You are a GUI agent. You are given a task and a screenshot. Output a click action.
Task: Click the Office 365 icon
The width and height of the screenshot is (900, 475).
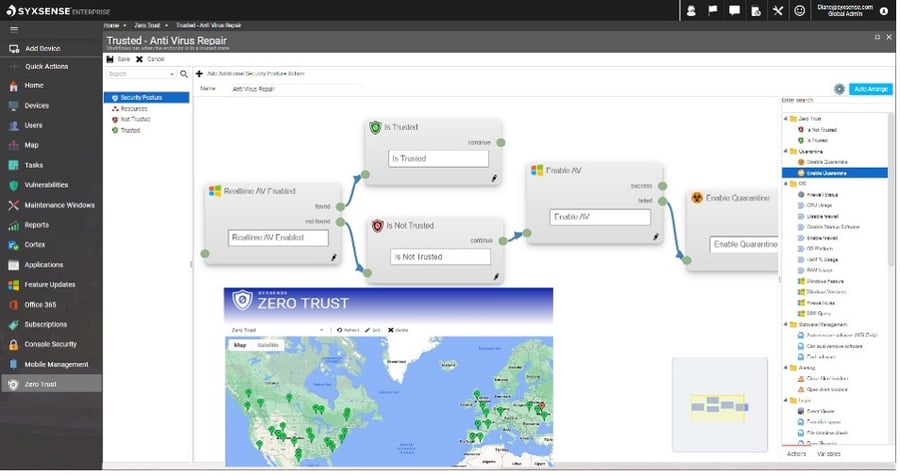tap(13, 305)
